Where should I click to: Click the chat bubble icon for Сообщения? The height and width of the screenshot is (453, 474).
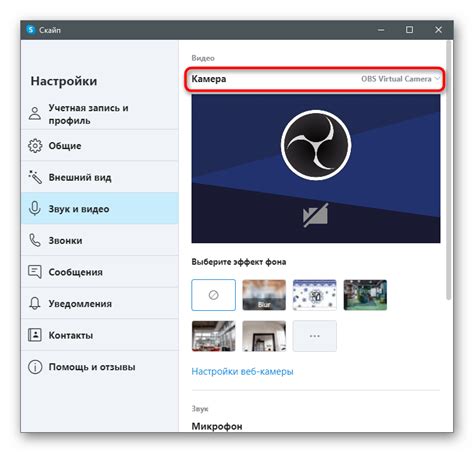(x=35, y=272)
